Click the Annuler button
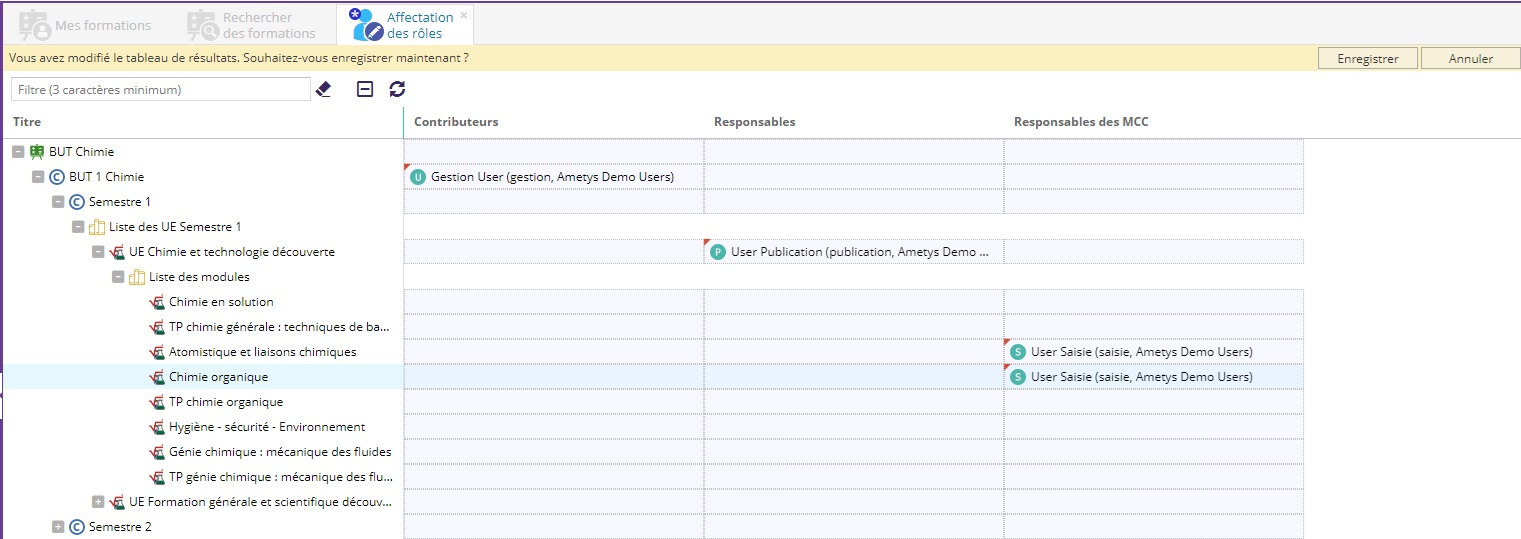This screenshot has height=539, width=1521. (x=1471, y=59)
